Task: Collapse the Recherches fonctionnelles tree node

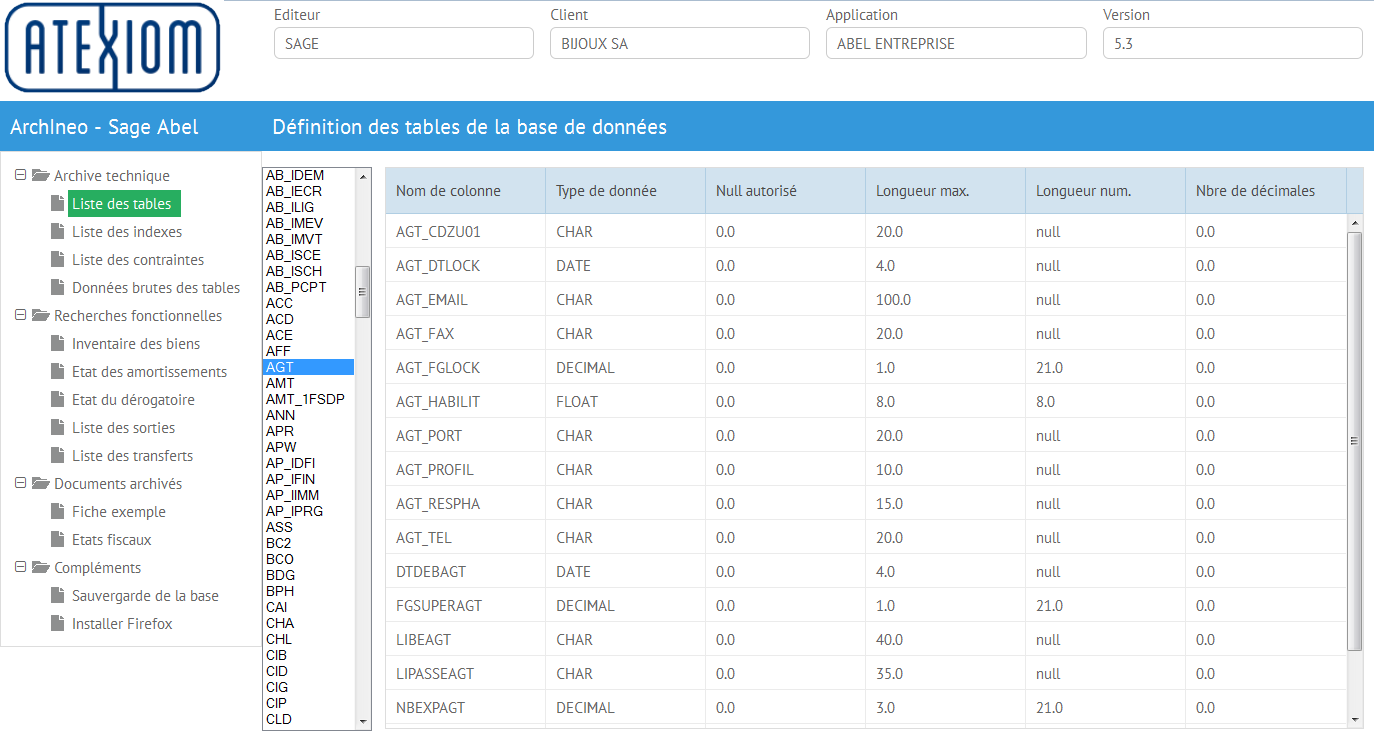Action: pyautogui.click(x=20, y=315)
